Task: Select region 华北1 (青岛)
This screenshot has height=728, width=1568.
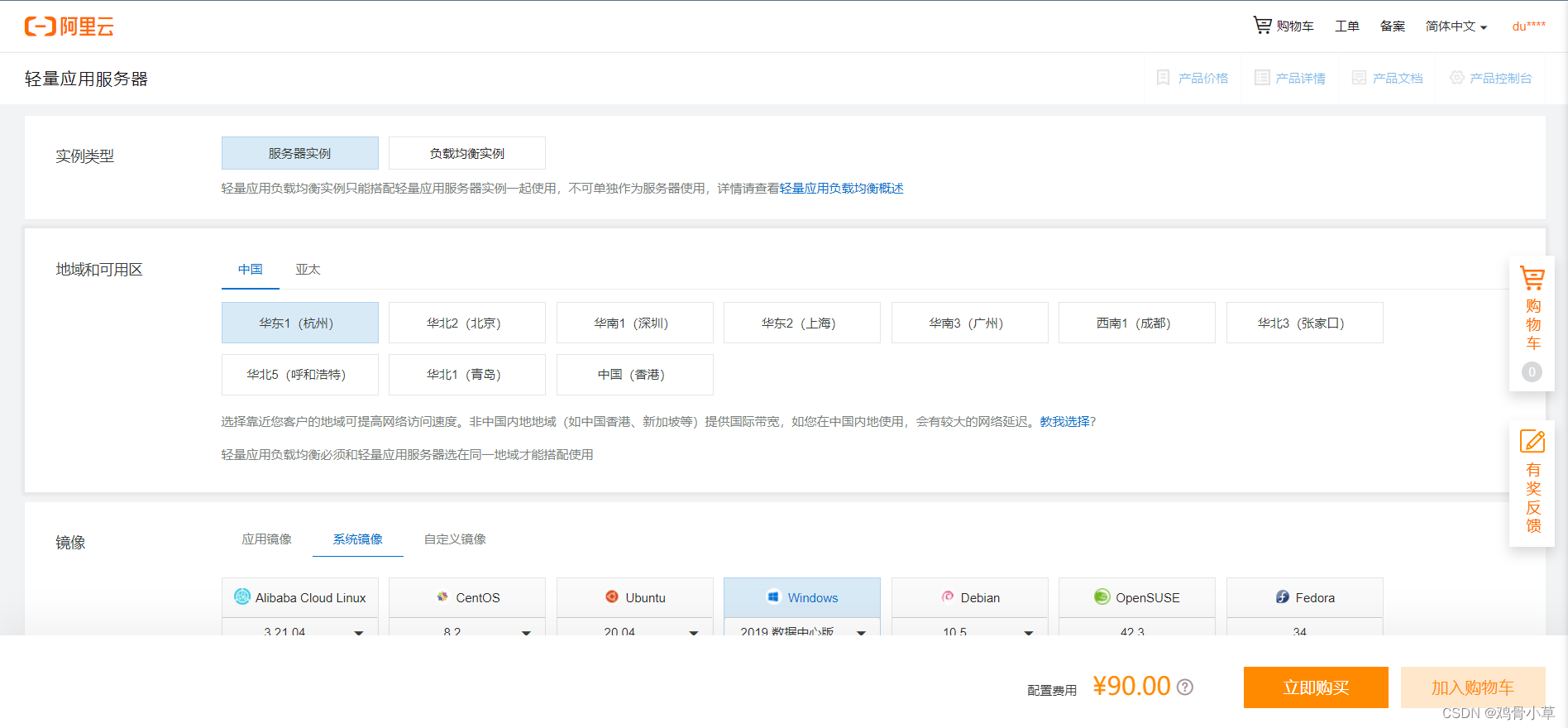Action: click(467, 375)
